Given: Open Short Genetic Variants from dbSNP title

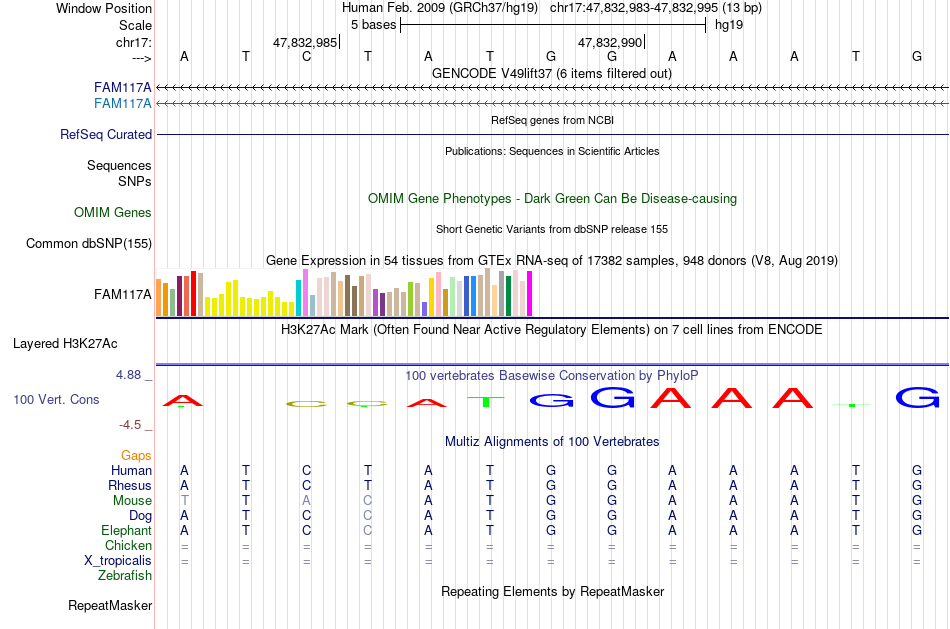Looking at the screenshot, I should 552,229.
